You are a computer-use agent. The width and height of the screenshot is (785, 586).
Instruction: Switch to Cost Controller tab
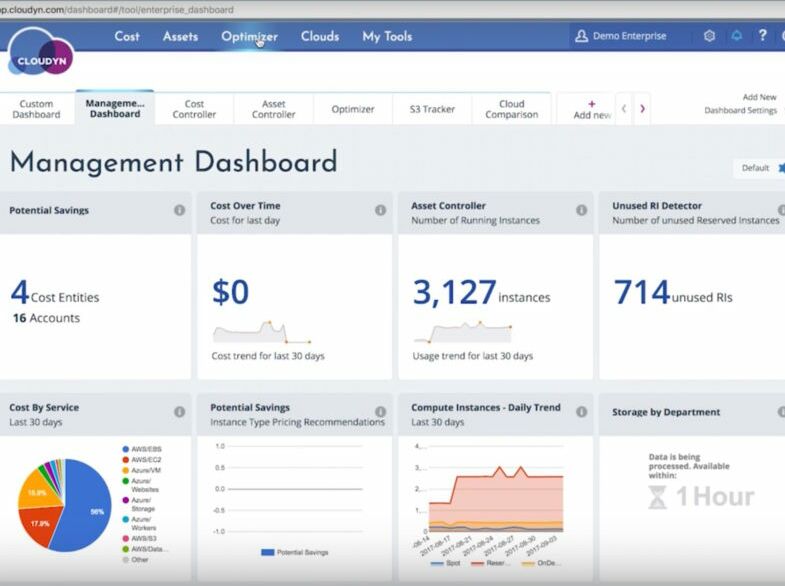click(x=194, y=109)
